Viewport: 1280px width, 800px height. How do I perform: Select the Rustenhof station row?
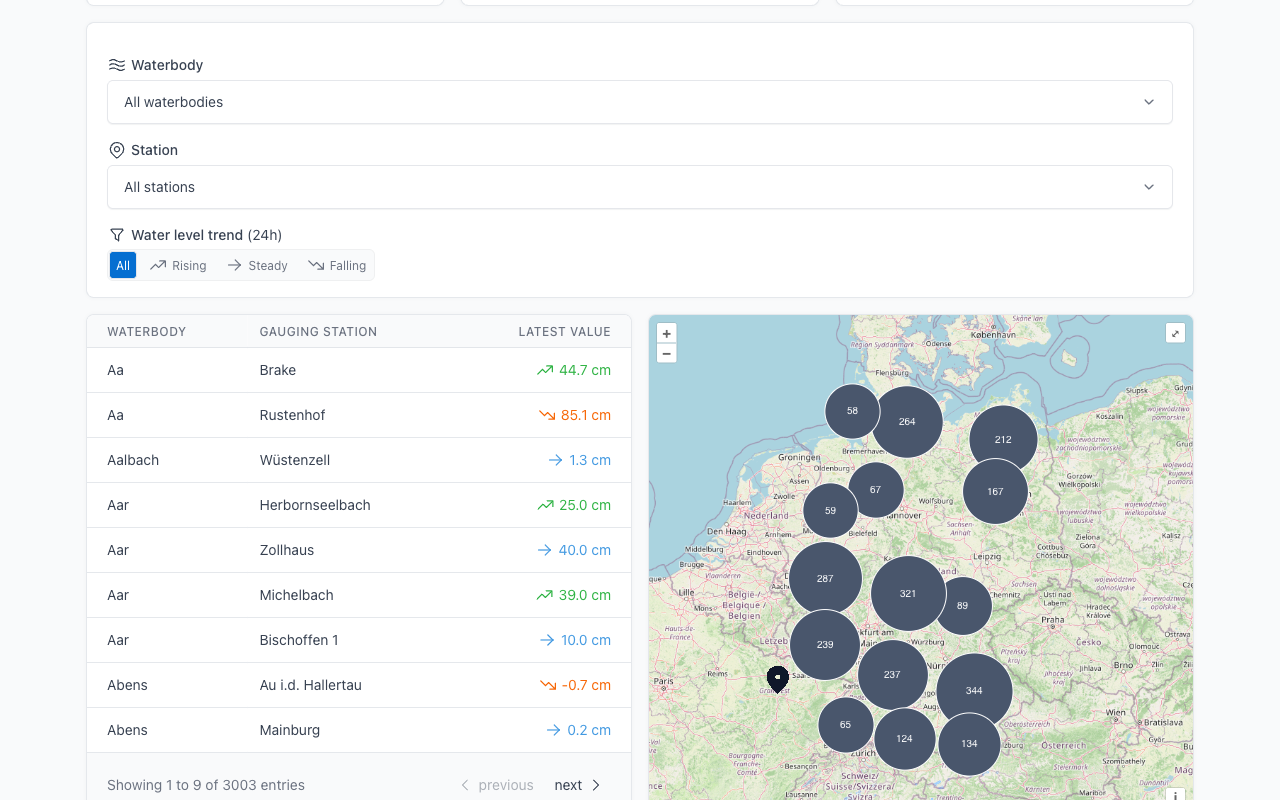pyautogui.click(x=359, y=415)
